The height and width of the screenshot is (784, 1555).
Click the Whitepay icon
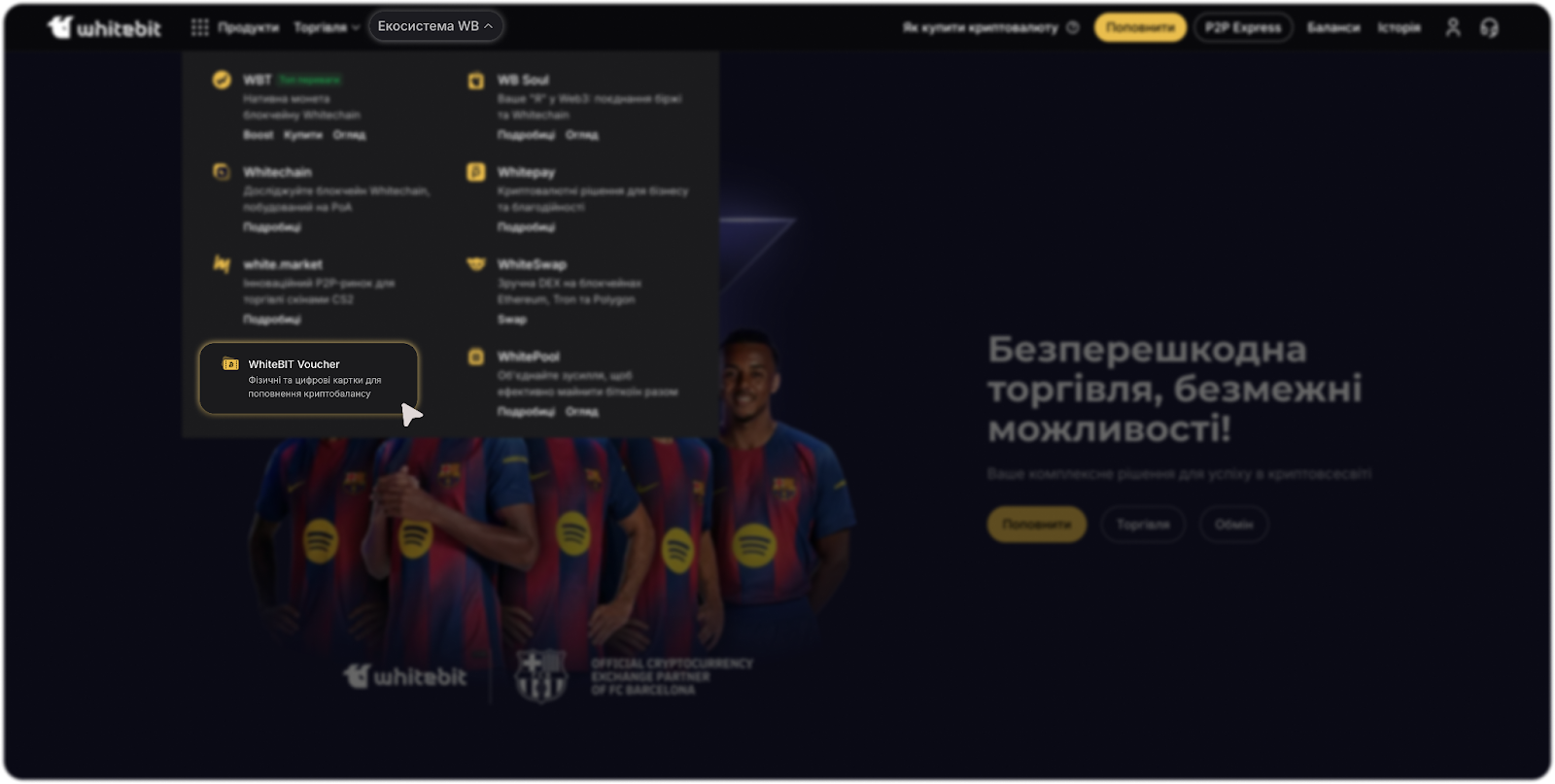(476, 172)
